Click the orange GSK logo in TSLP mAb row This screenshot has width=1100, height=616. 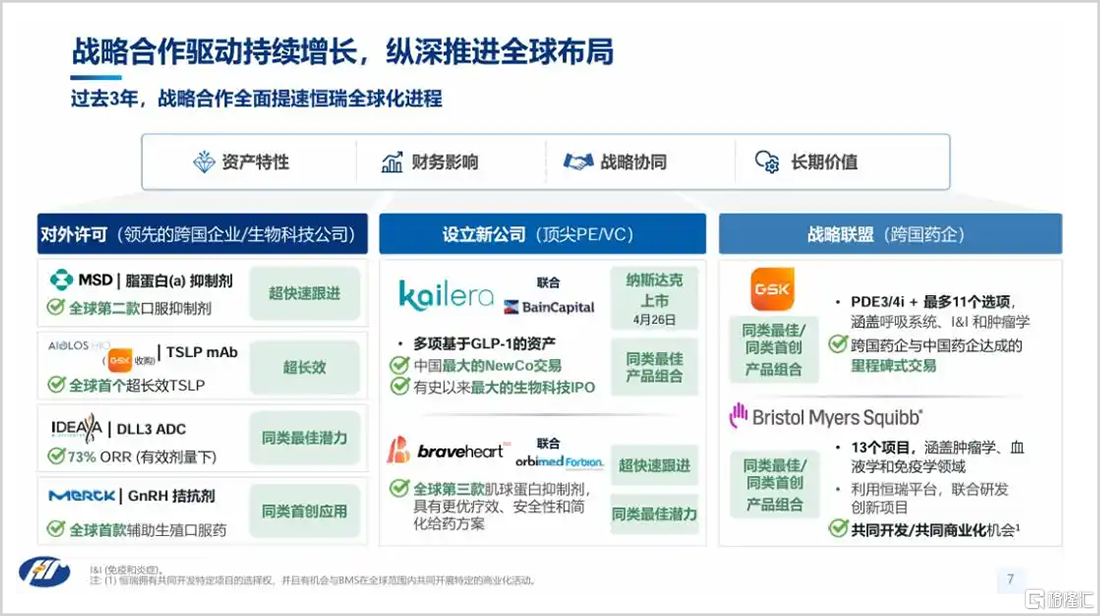(x=120, y=360)
